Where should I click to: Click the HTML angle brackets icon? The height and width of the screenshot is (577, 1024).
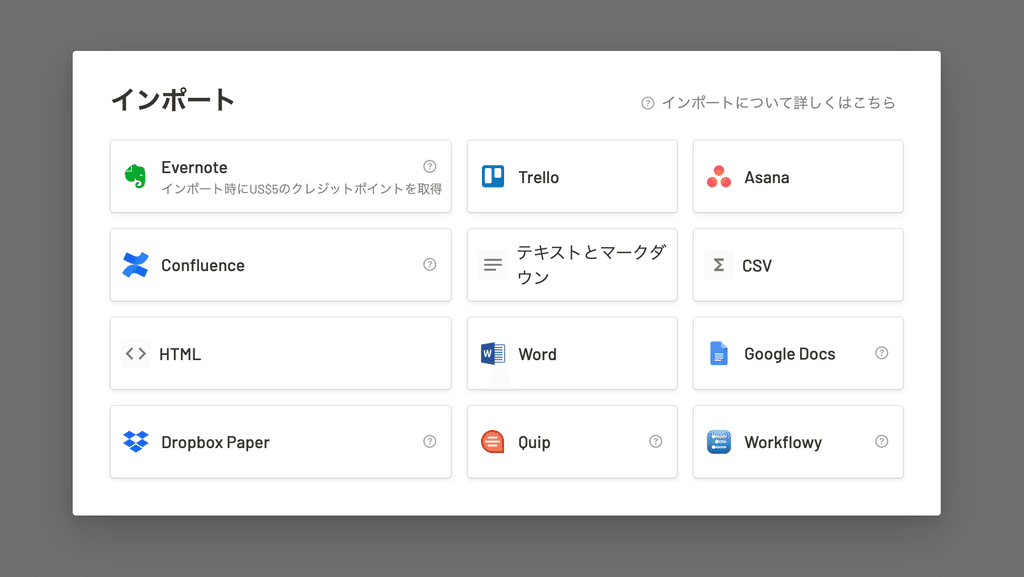(x=136, y=354)
